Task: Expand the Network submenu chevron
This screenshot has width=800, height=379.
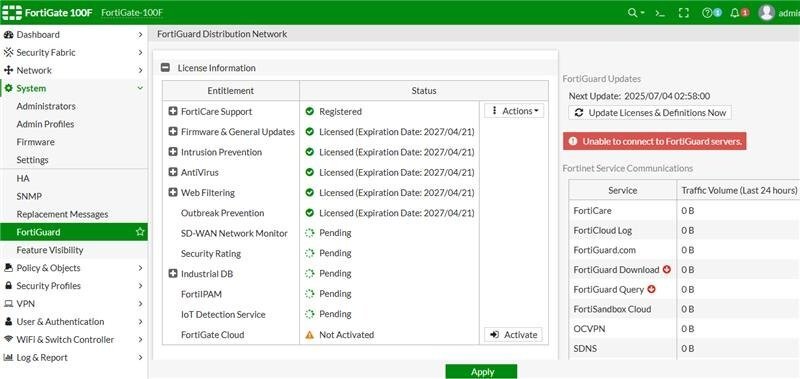Action: point(140,70)
